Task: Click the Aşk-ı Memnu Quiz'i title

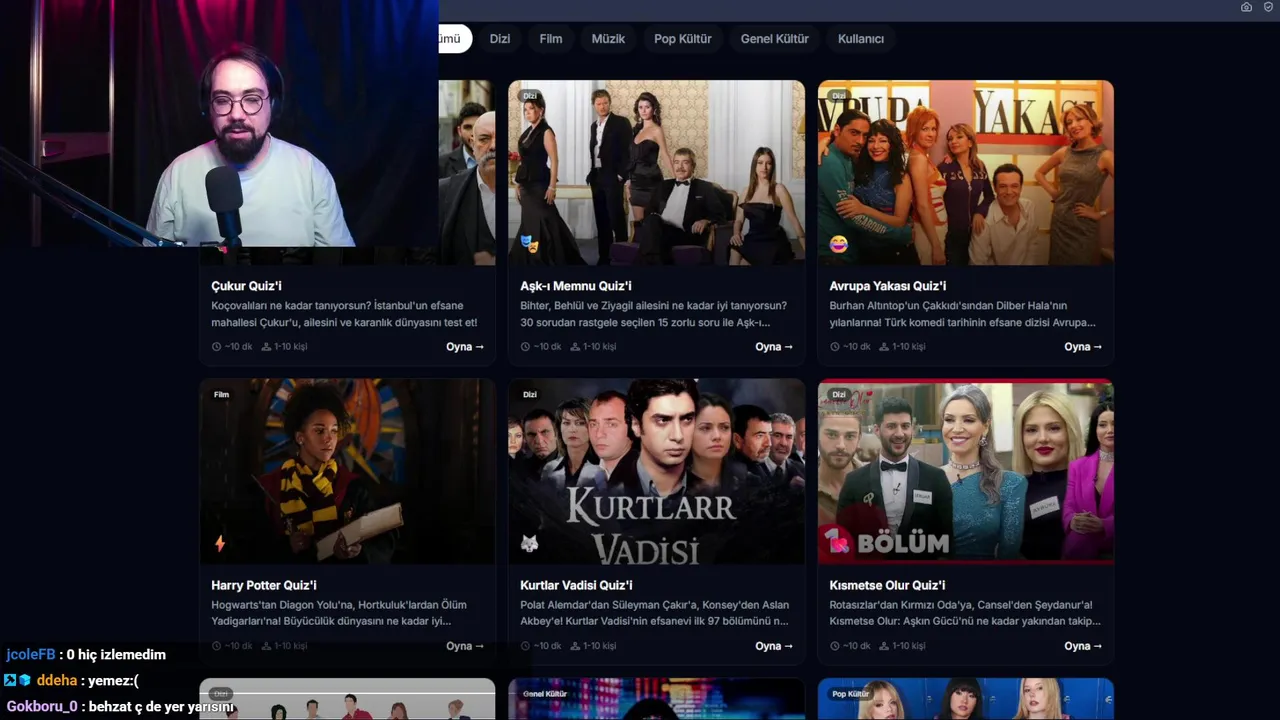Action: click(x=576, y=286)
